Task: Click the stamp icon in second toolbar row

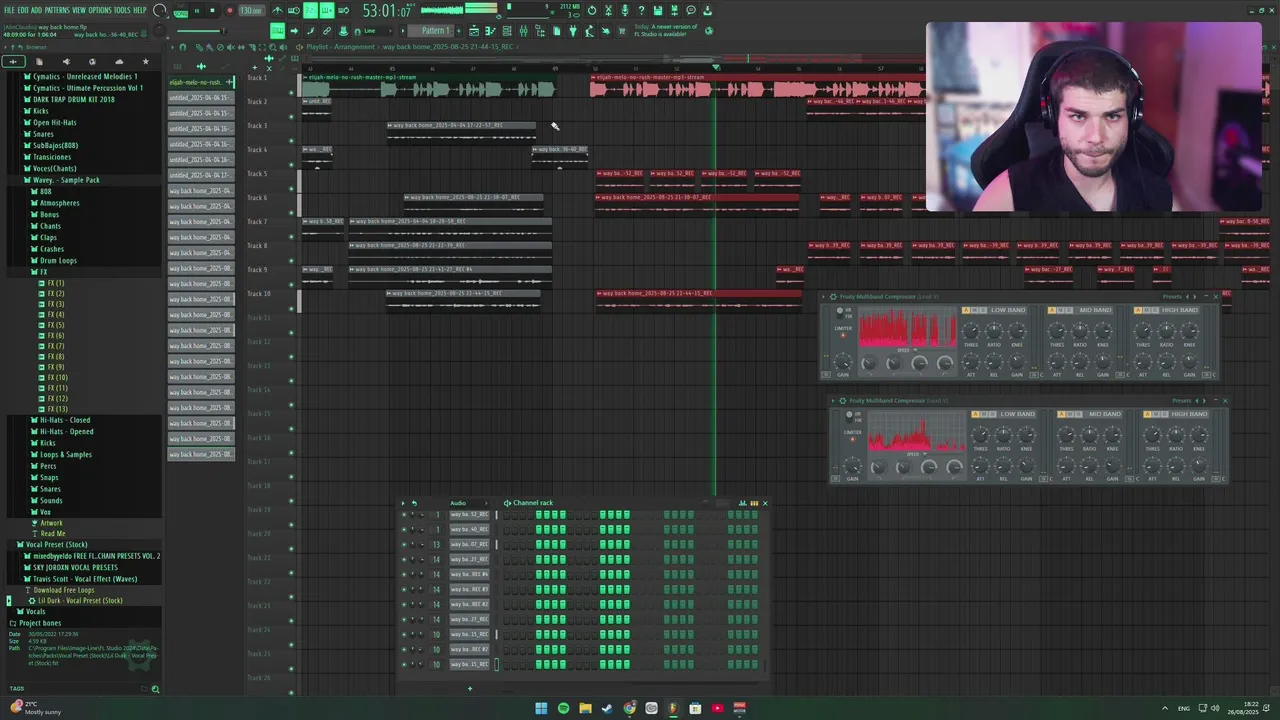Action: (342, 31)
